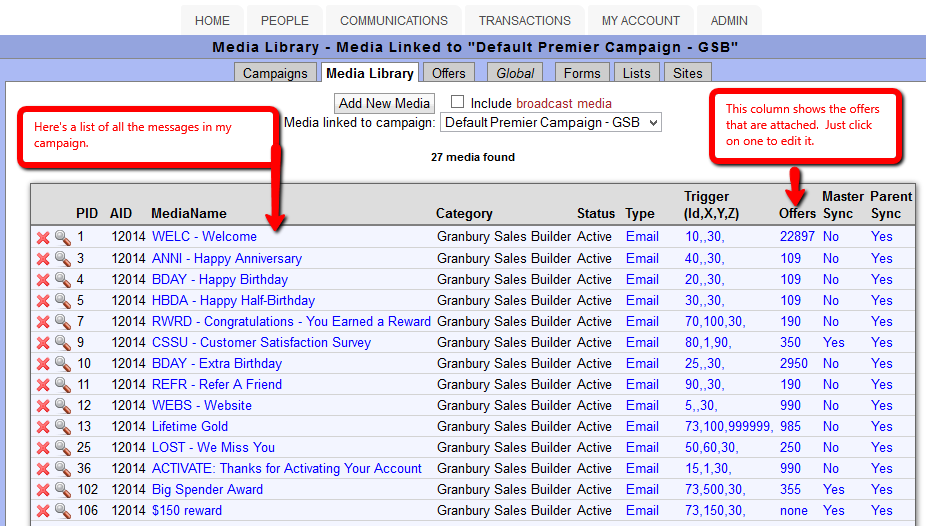Open the REFR - Refer A Friend link

(x=217, y=384)
